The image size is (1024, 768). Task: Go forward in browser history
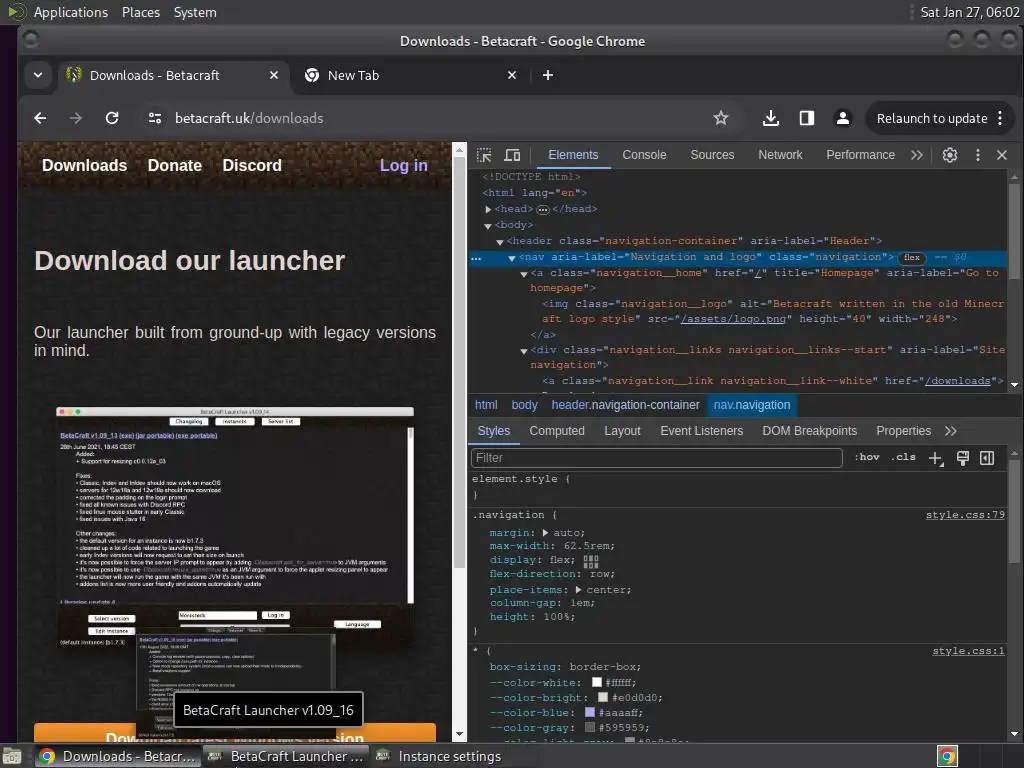76,118
